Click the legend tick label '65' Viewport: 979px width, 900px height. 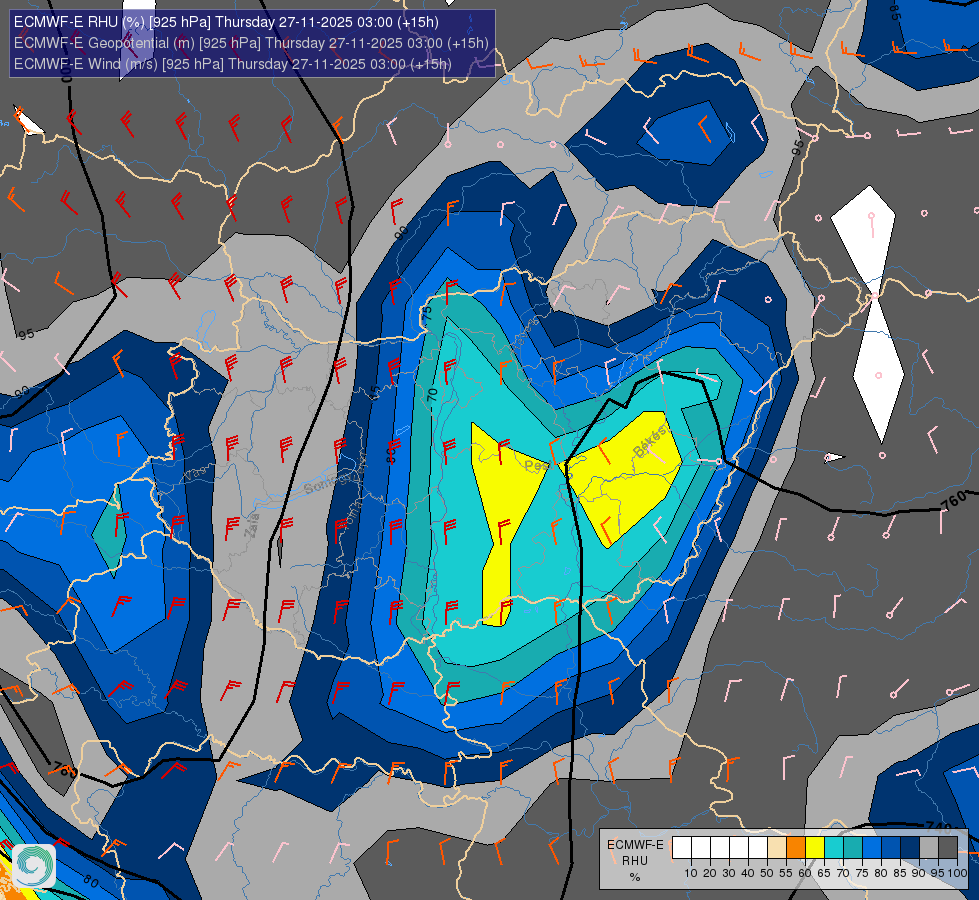(824, 873)
